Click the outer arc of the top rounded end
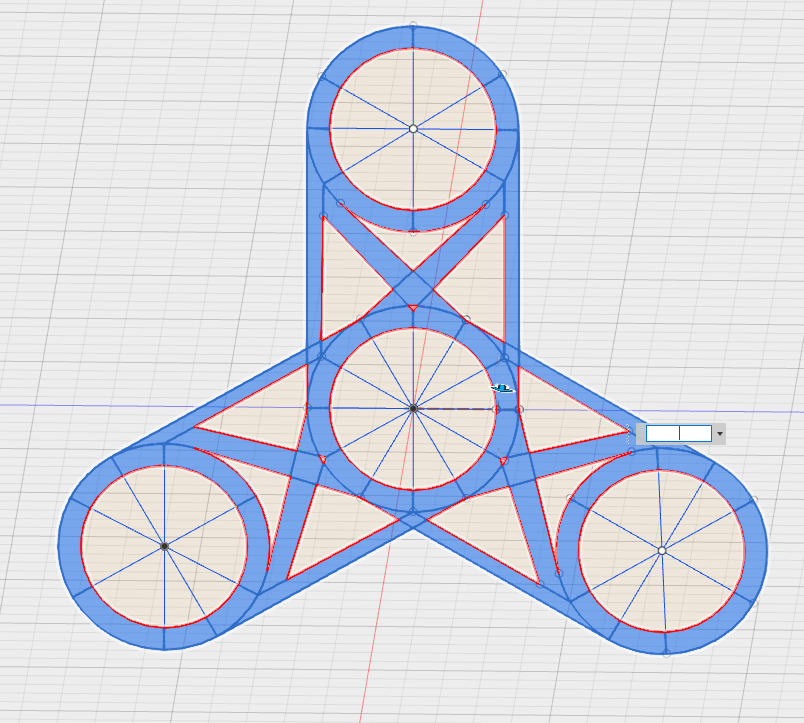The height and width of the screenshot is (723, 804). (413, 24)
